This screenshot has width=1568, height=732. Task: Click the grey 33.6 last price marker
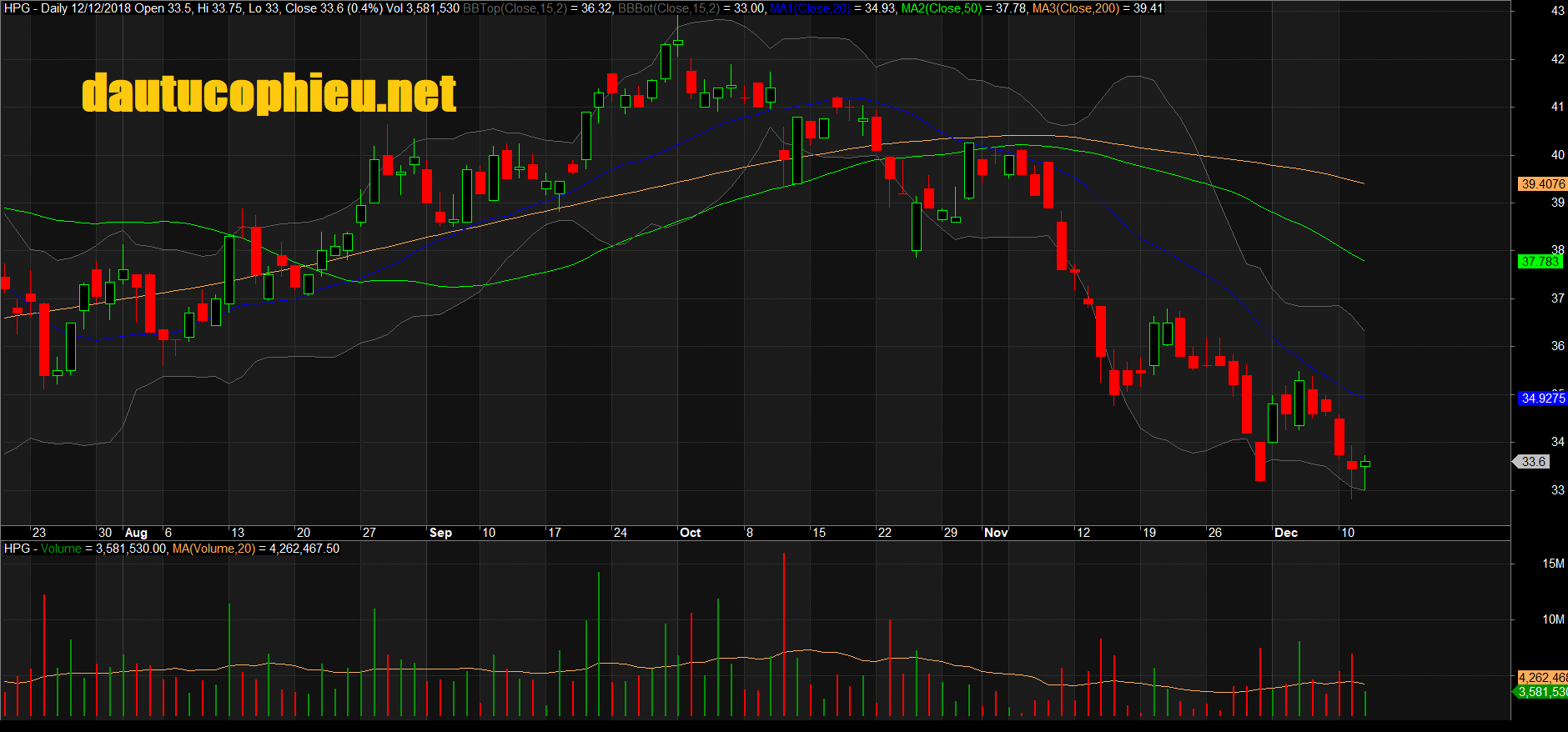point(1533,462)
